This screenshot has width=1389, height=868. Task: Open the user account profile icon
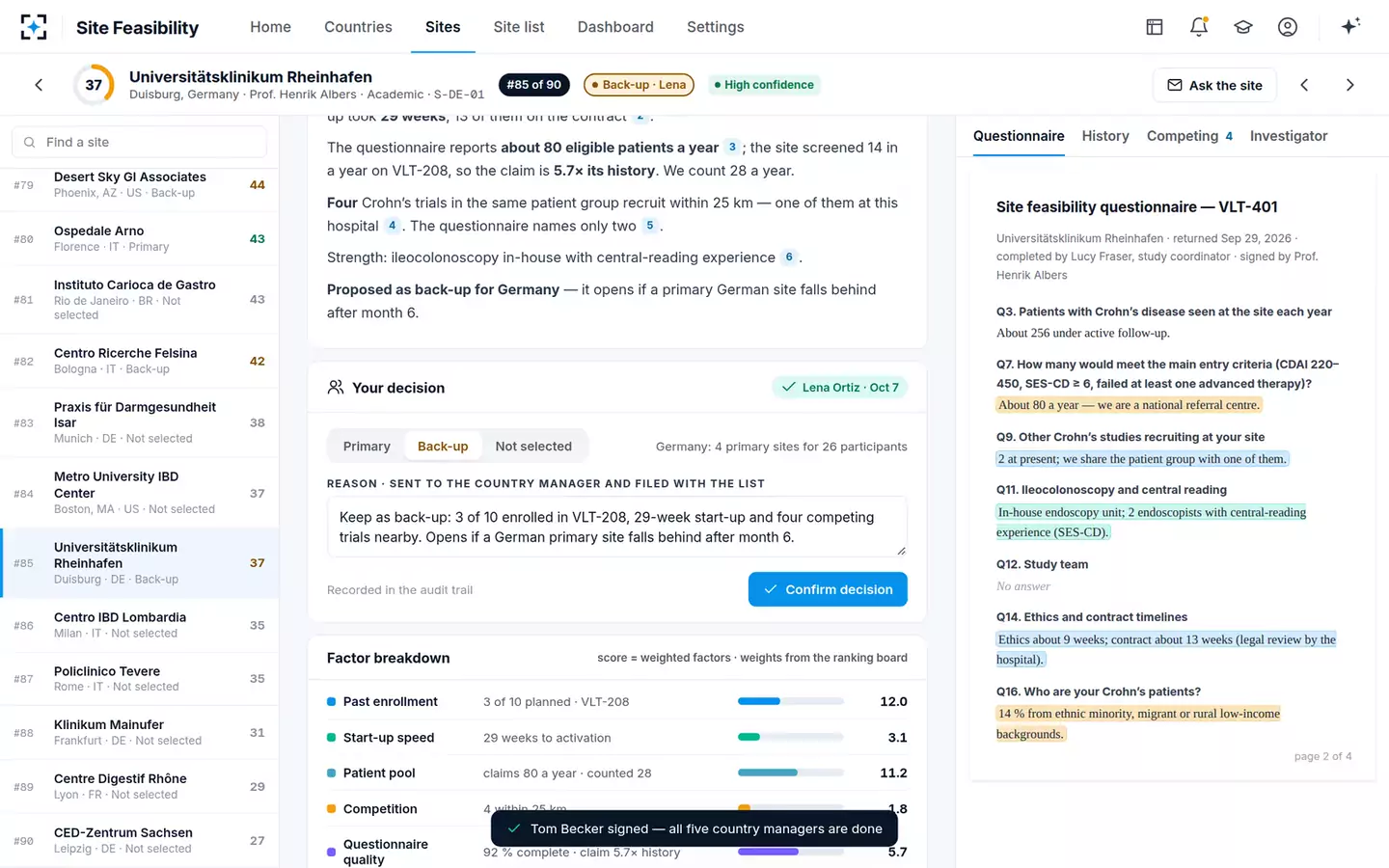click(1288, 27)
